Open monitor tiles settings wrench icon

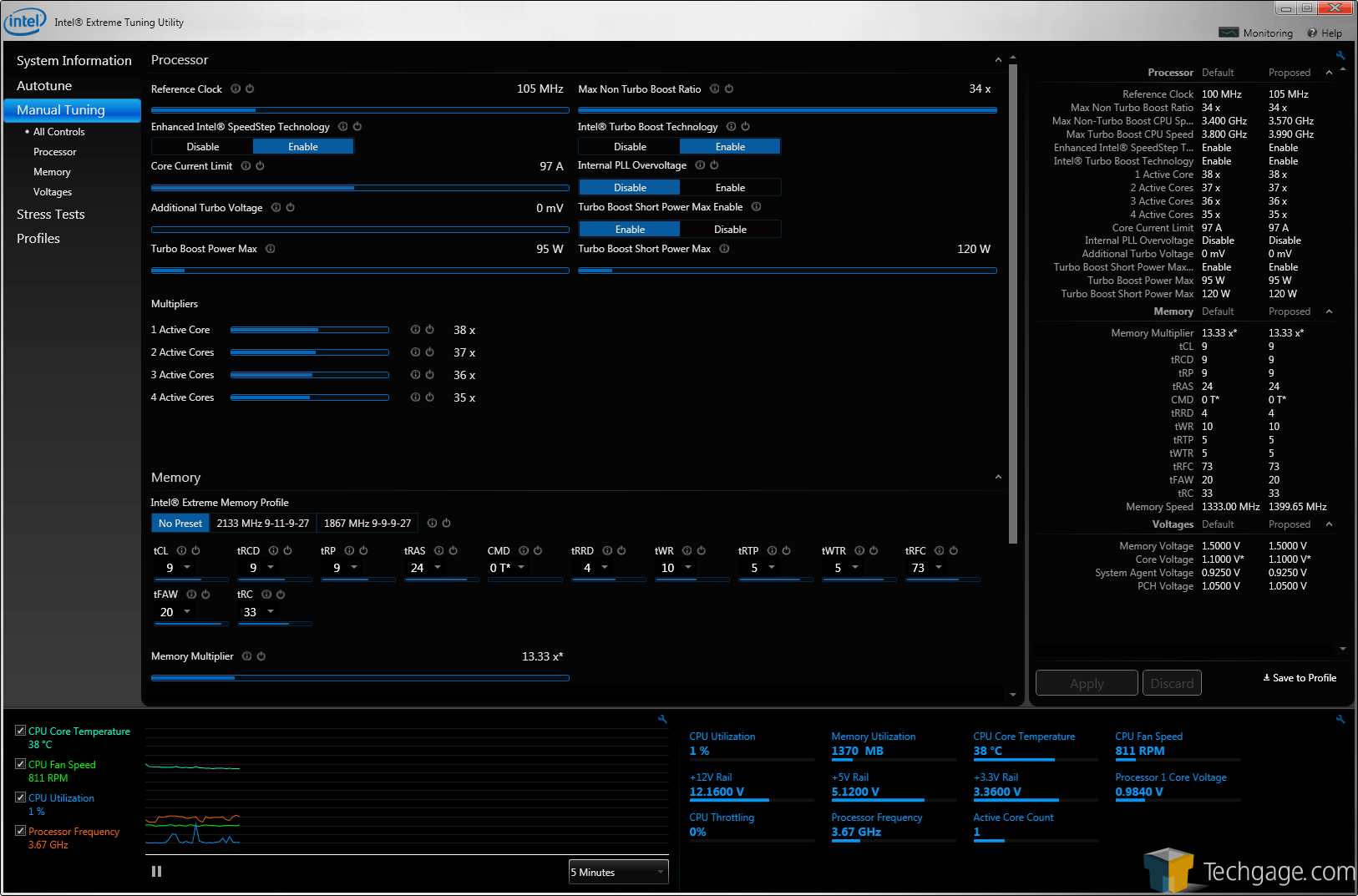(x=1340, y=719)
